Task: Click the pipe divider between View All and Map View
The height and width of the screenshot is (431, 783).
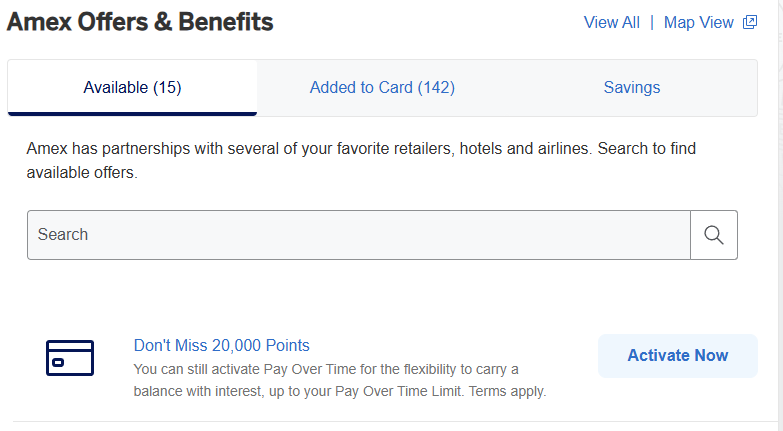Action: (x=652, y=22)
